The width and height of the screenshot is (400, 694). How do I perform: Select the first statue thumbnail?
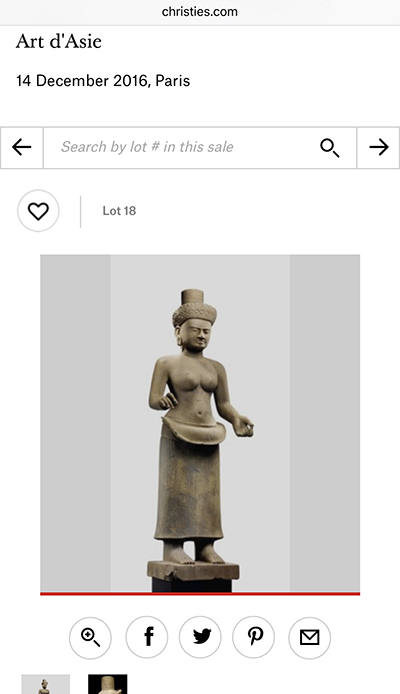click(x=46, y=684)
